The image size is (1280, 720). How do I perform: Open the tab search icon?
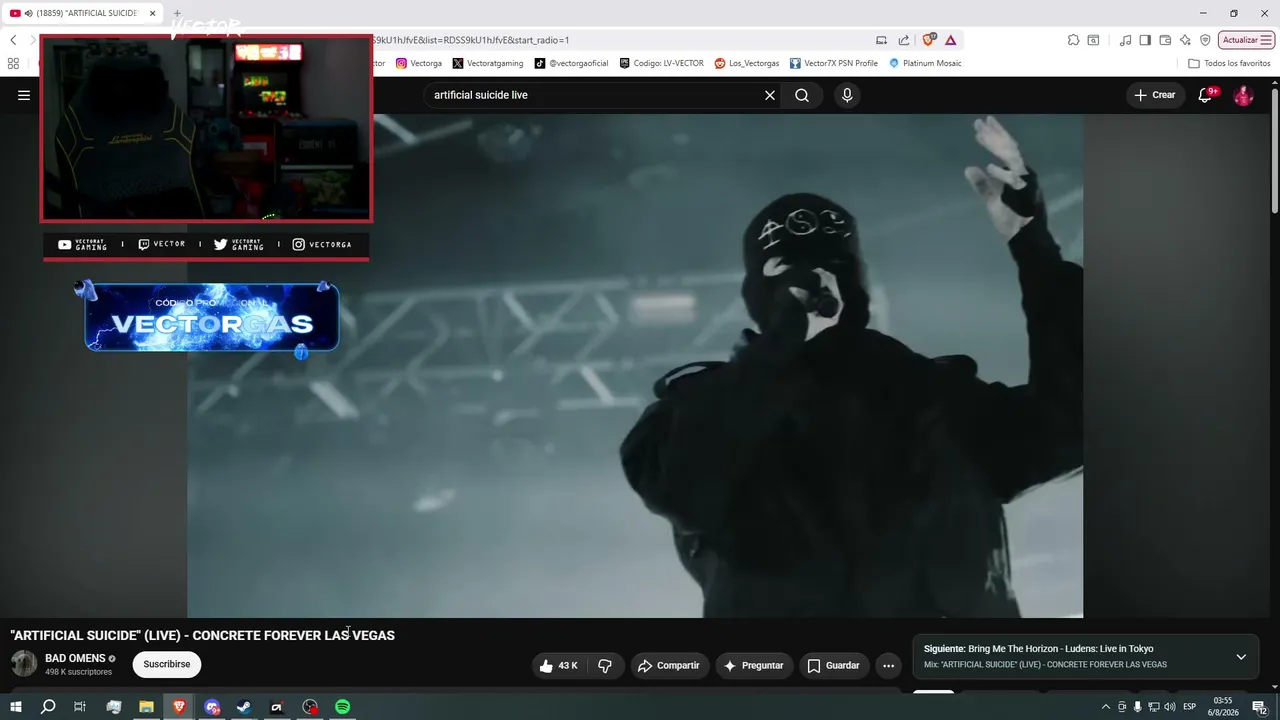pyautogui.click(x=1094, y=40)
